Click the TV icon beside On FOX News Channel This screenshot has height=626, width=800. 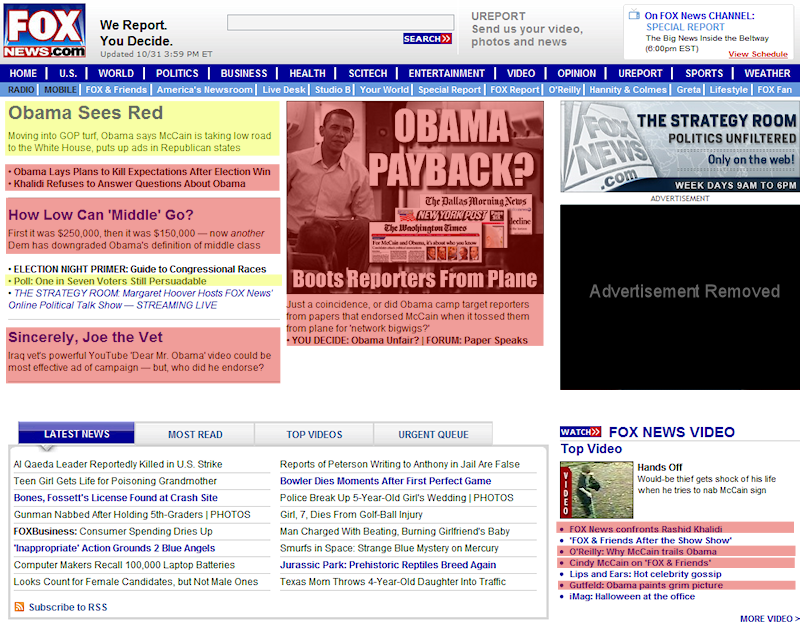pyautogui.click(x=634, y=14)
